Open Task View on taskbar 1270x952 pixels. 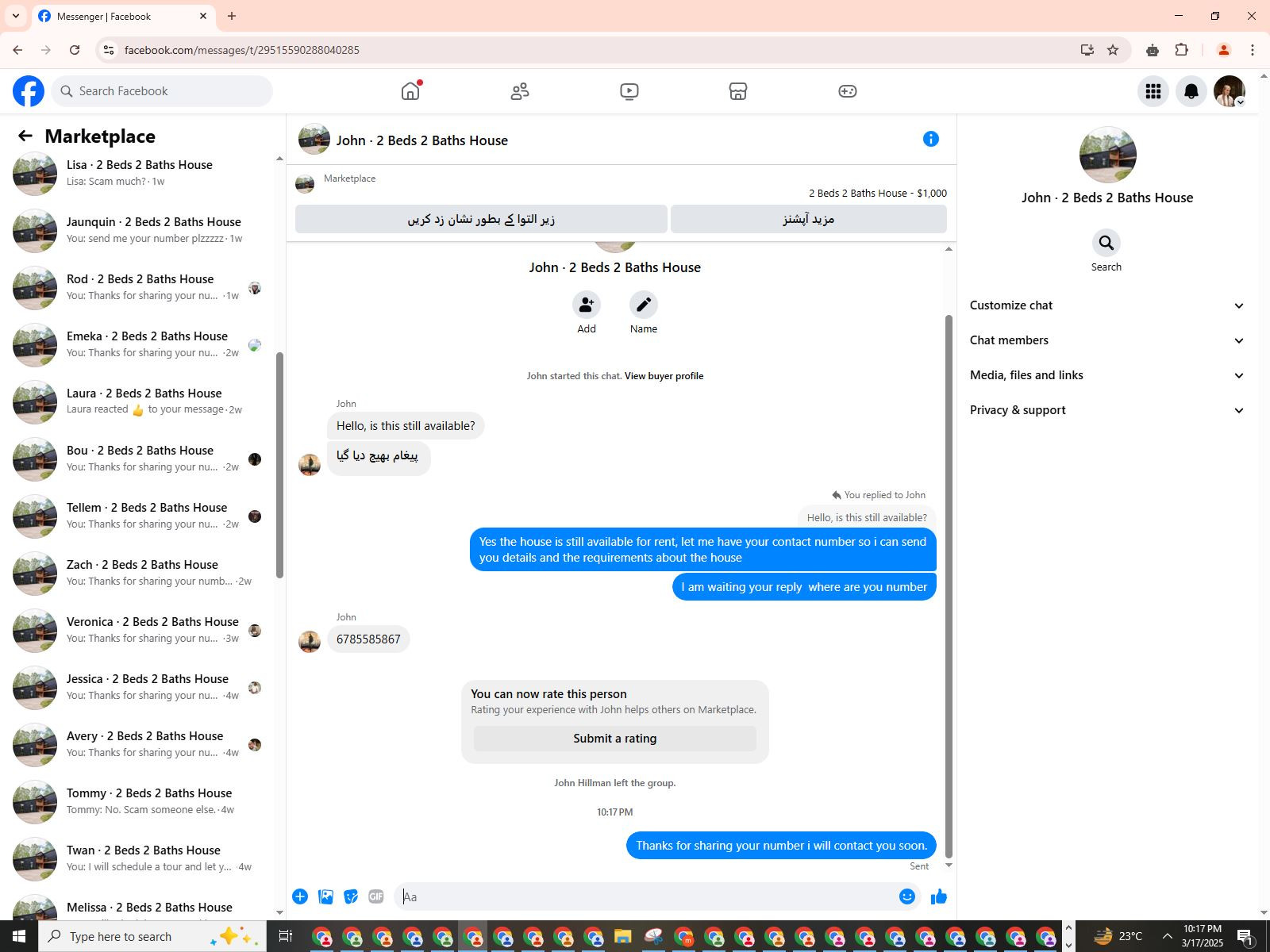point(286,936)
